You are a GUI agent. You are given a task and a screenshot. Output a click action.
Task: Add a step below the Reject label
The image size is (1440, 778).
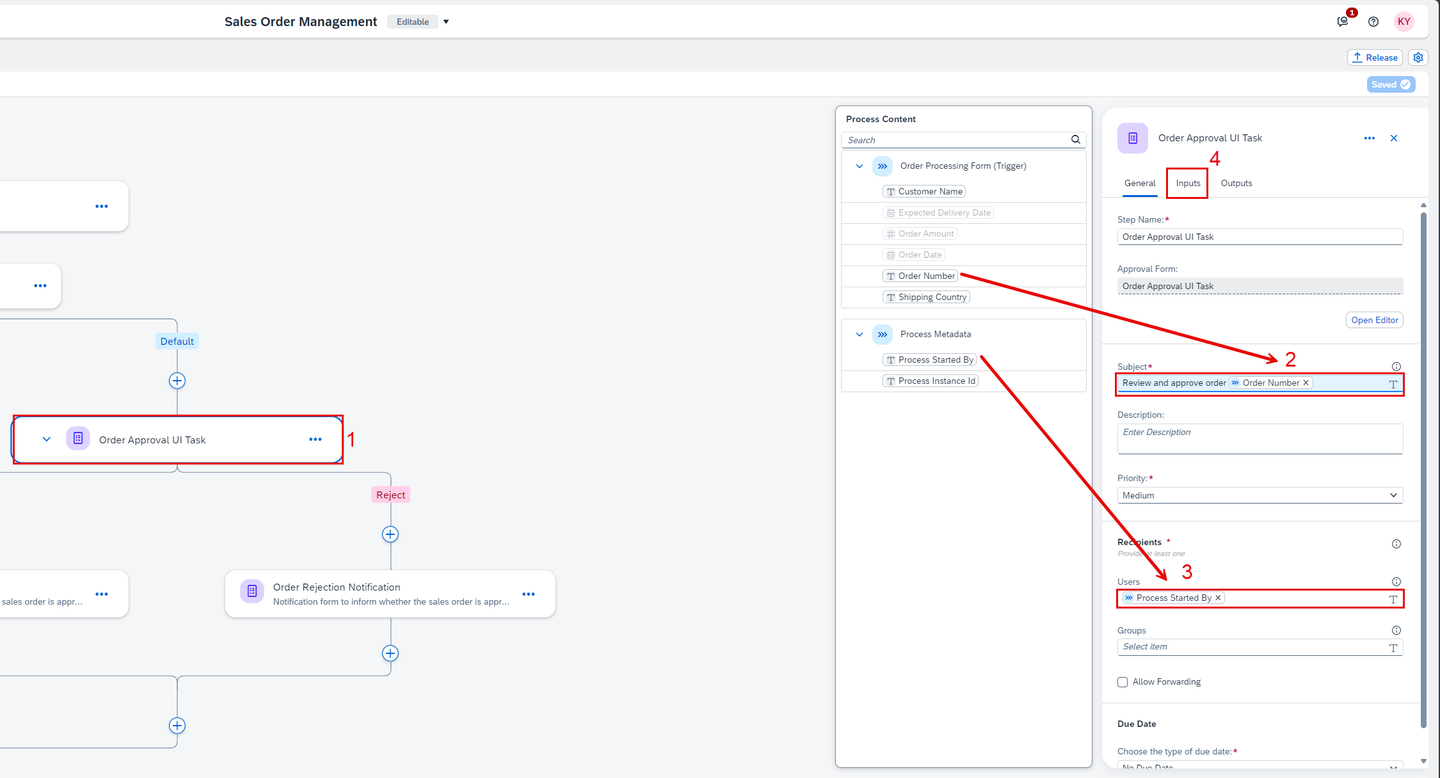click(x=390, y=534)
